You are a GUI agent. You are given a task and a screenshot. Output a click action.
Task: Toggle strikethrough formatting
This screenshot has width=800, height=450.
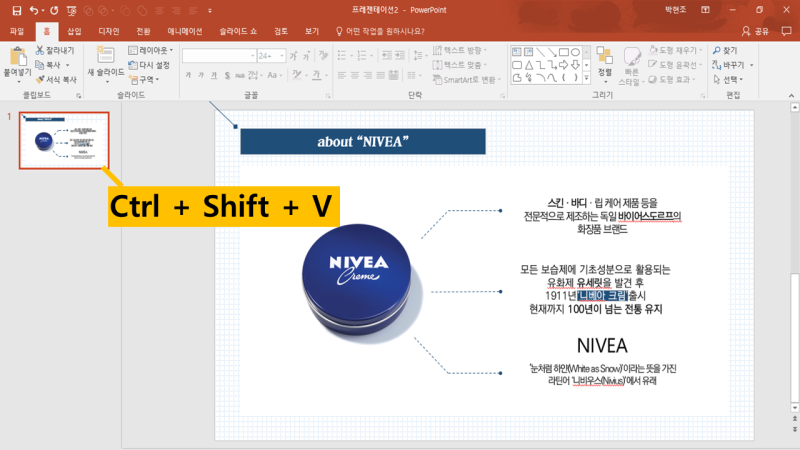240,76
